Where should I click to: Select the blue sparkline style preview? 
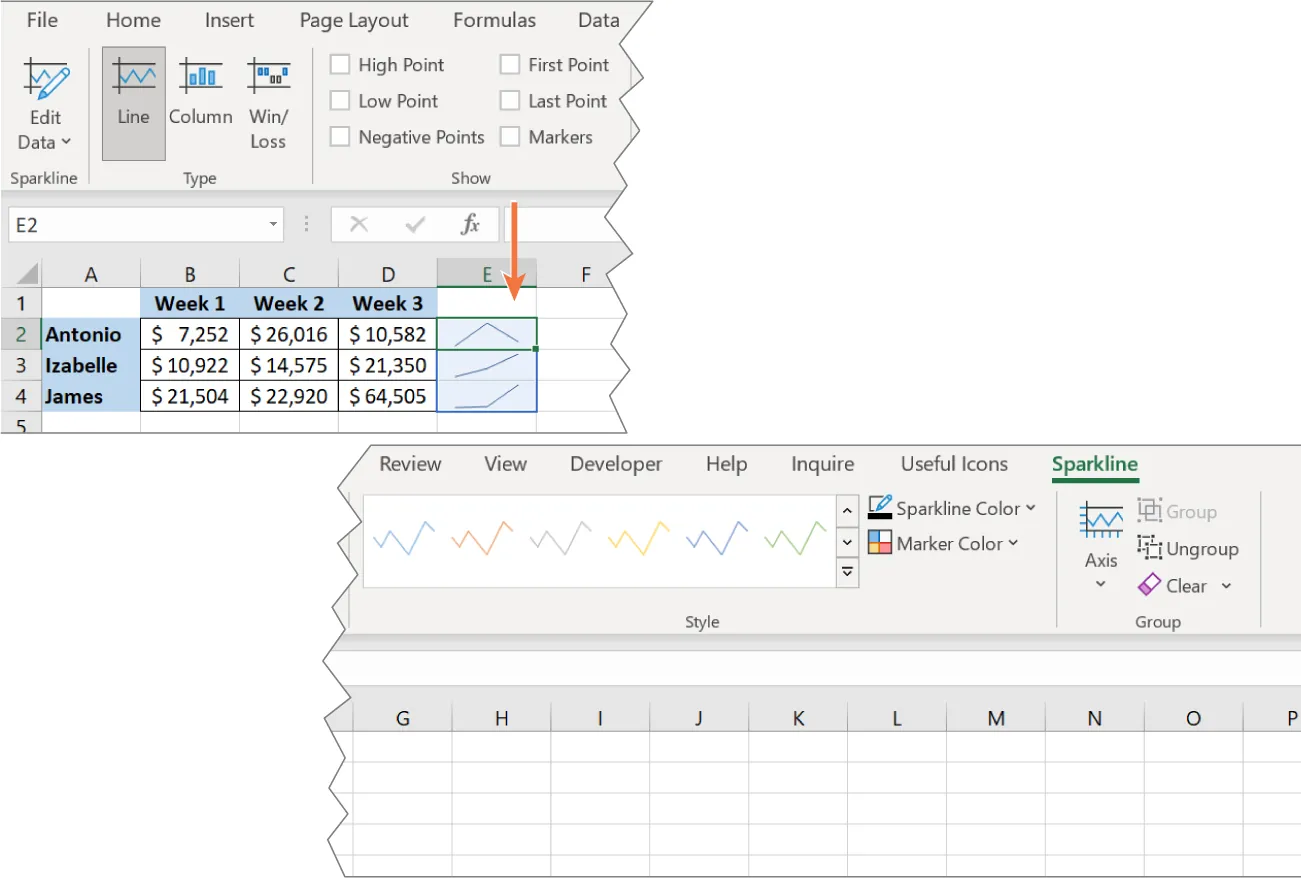pyautogui.click(x=403, y=537)
